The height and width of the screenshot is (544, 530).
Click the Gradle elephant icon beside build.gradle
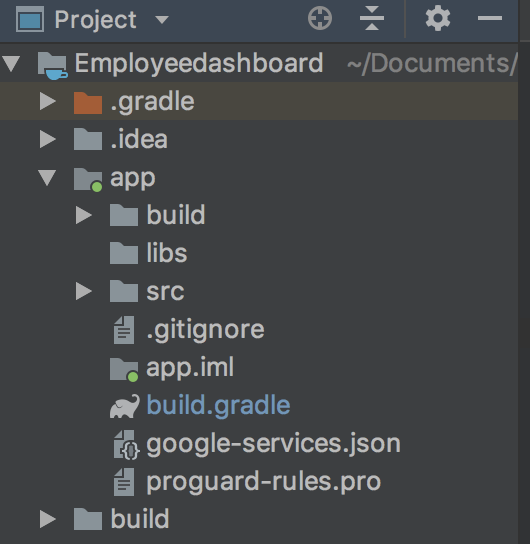(x=125, y=406)
